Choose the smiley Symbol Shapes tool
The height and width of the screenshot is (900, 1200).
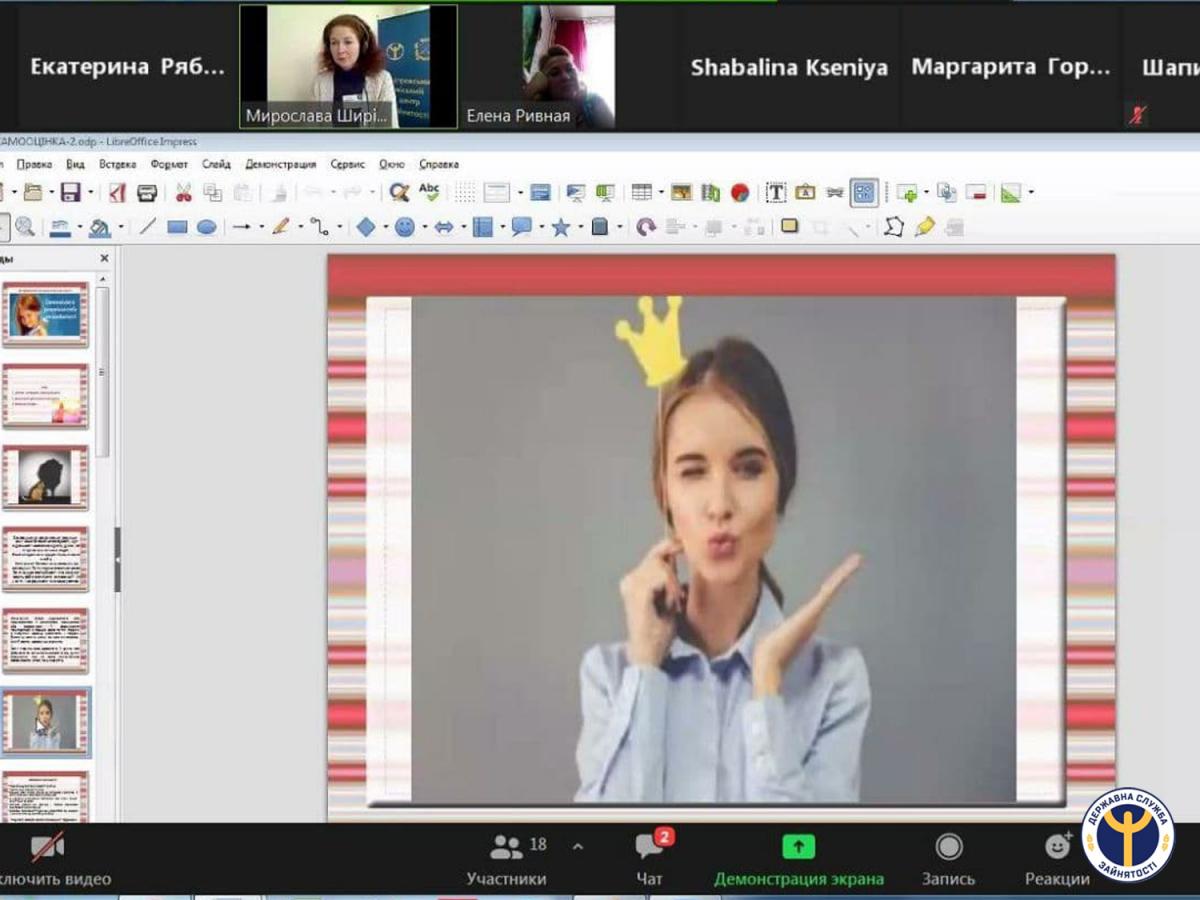pos(404,227)
